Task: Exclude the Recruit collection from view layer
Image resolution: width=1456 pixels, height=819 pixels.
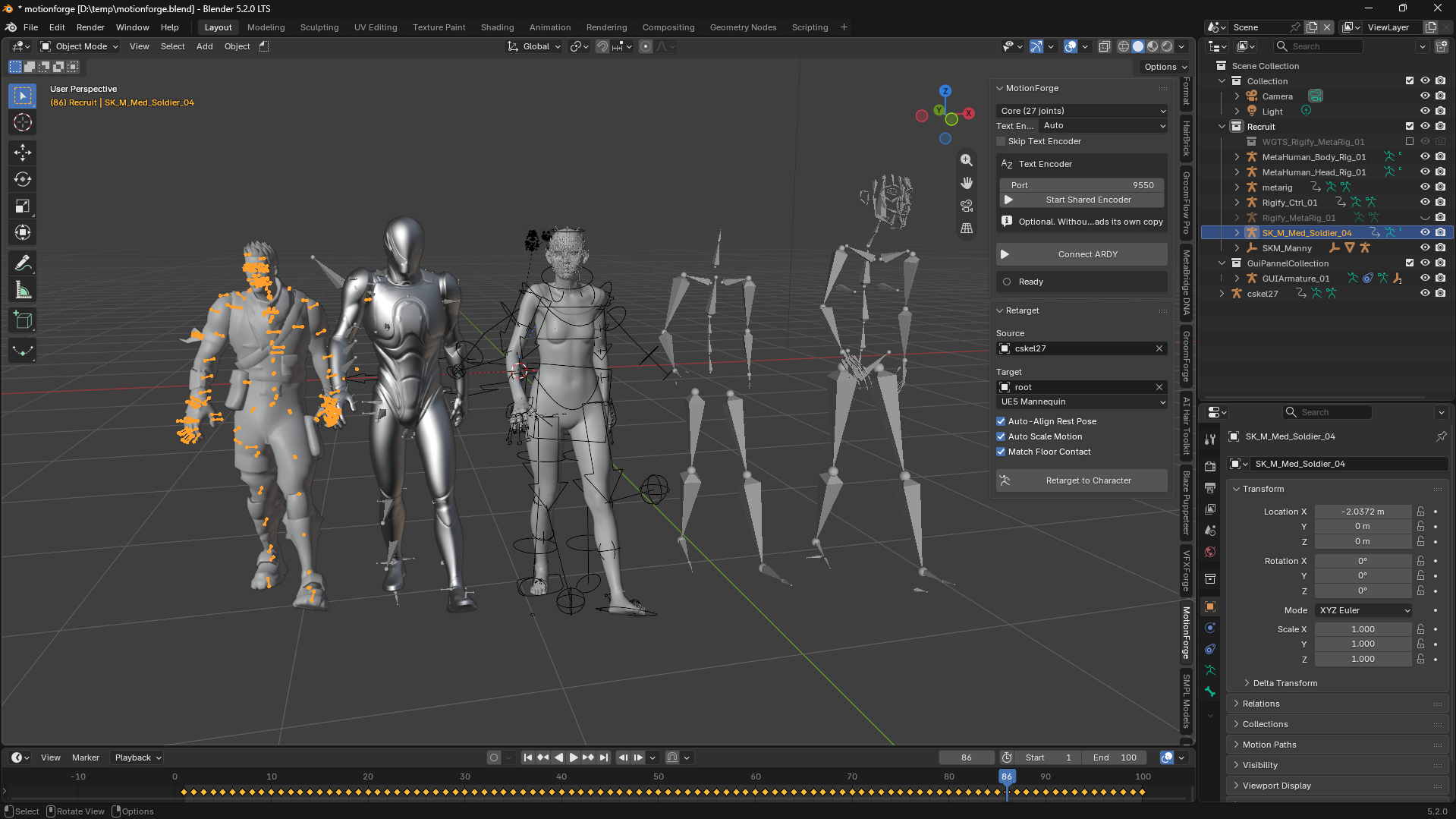Action: point(1410,127)
